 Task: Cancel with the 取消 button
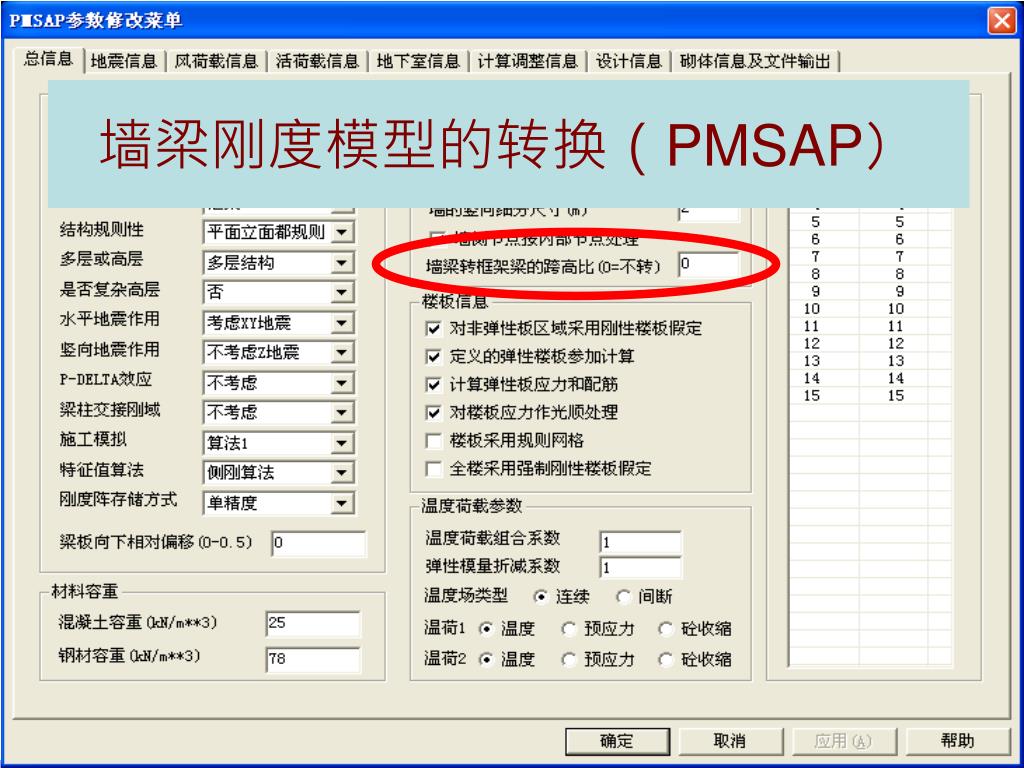point(730,741)
